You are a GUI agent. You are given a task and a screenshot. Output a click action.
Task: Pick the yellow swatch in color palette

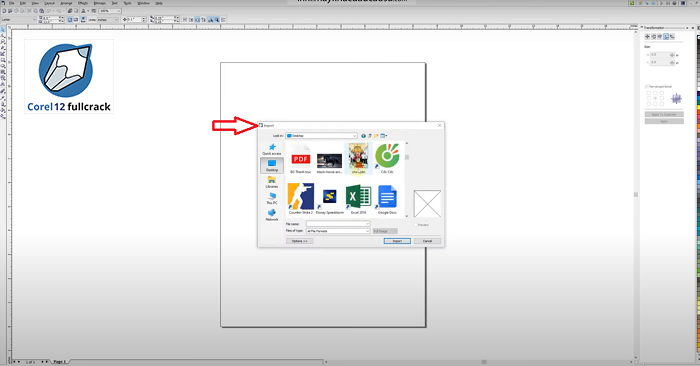(x=698, y=108)
